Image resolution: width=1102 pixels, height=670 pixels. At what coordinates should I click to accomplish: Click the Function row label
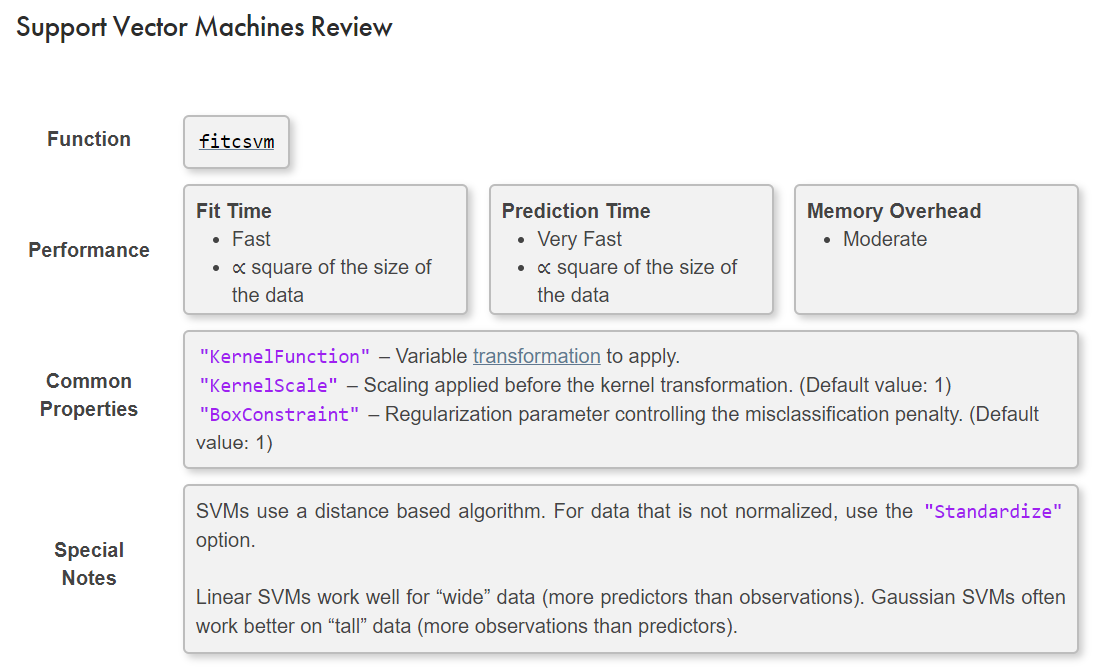[x=89, y=139]
